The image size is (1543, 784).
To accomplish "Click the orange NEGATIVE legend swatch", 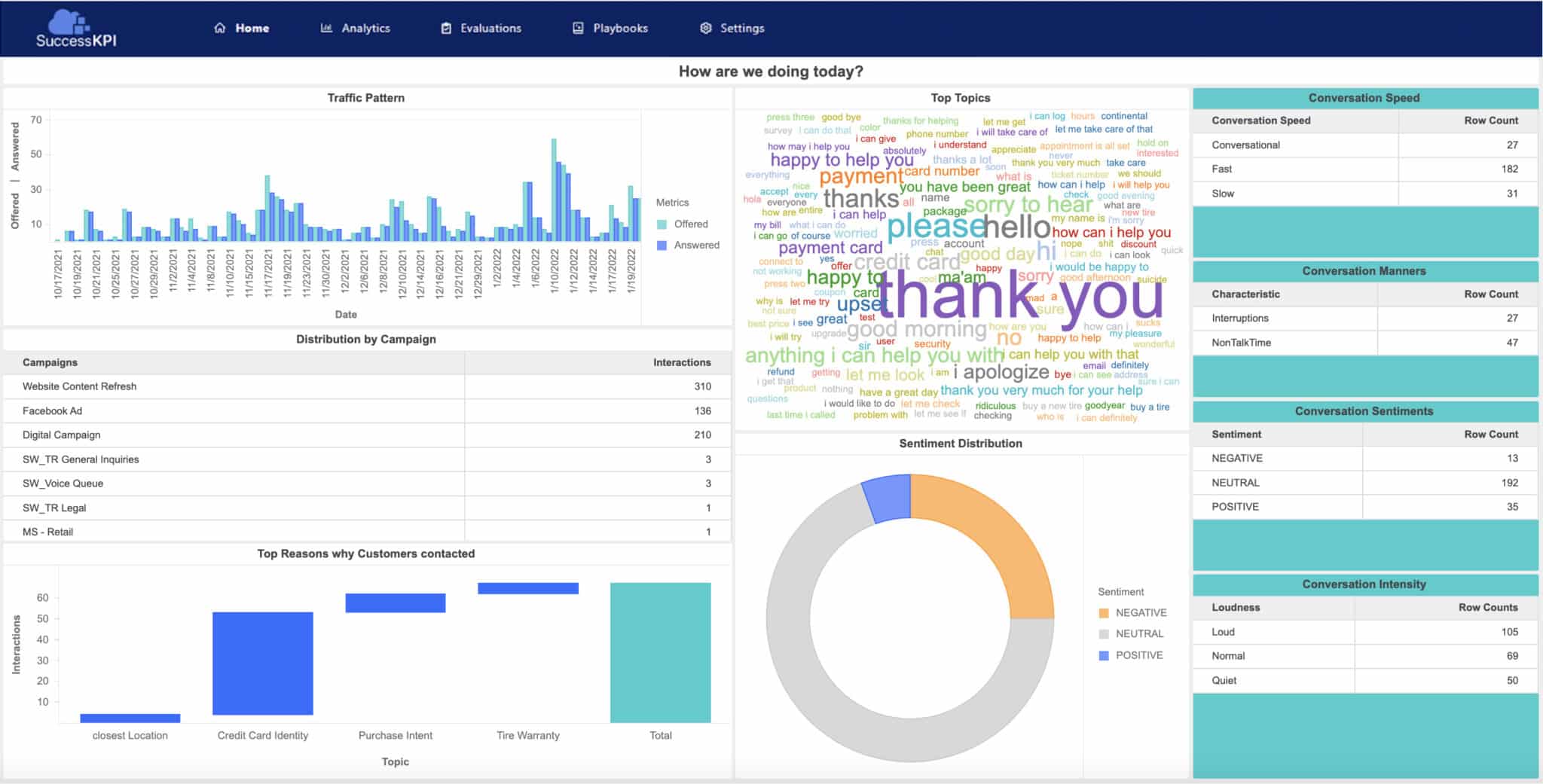I will click(x=1102, y=612).
